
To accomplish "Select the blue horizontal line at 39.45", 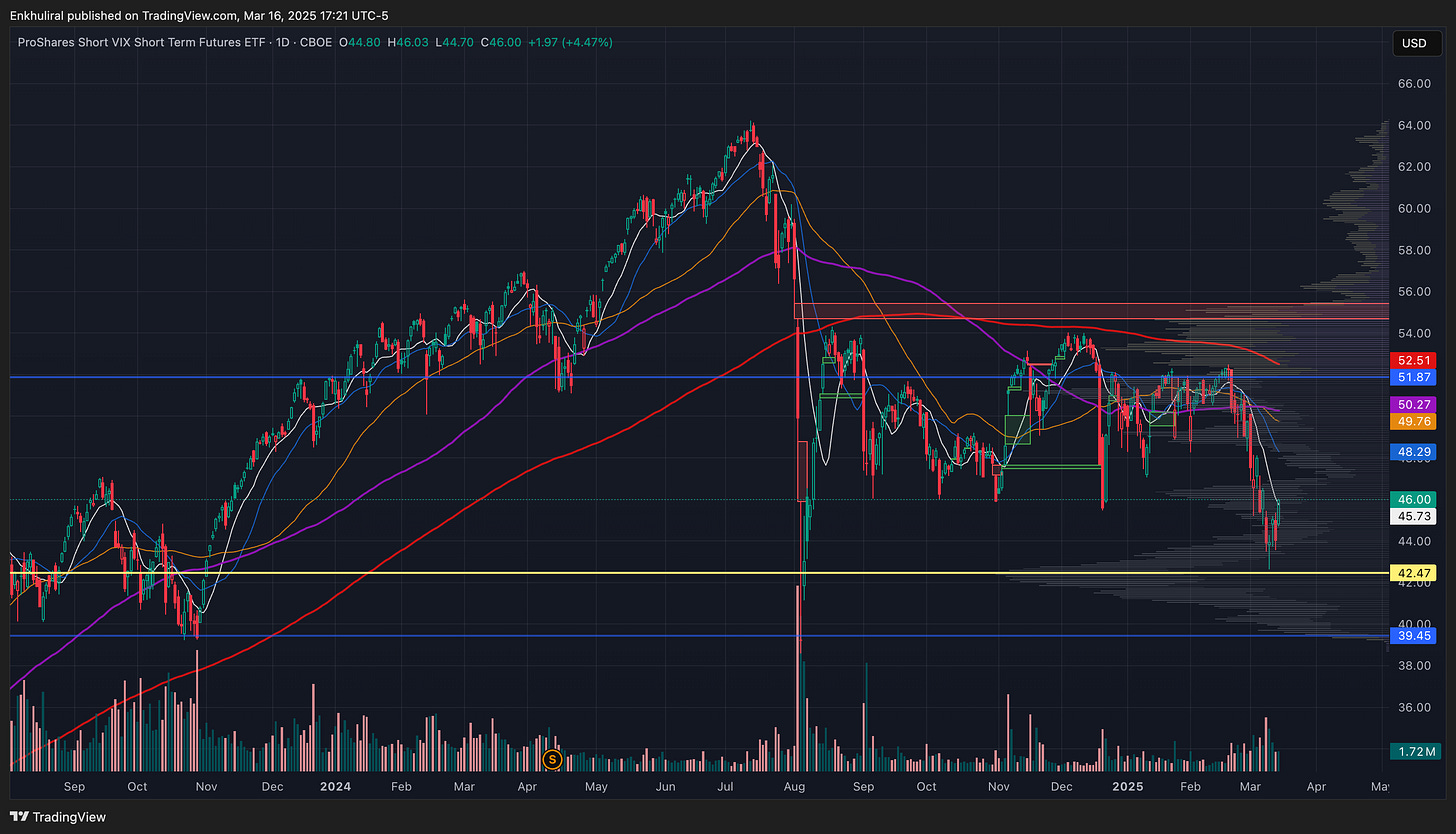I will pos(700,636).
